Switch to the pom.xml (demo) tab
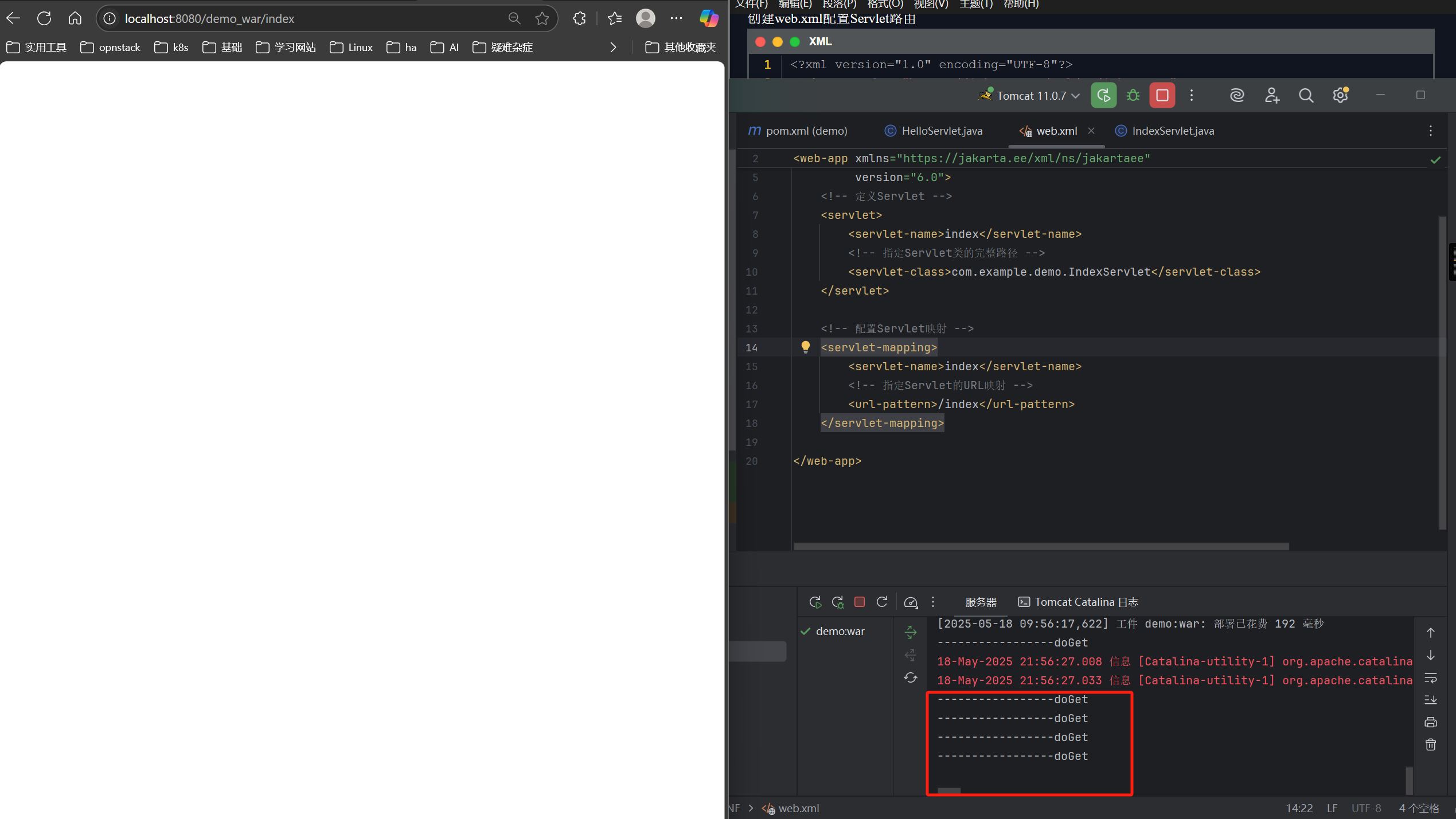 point(798,131)
